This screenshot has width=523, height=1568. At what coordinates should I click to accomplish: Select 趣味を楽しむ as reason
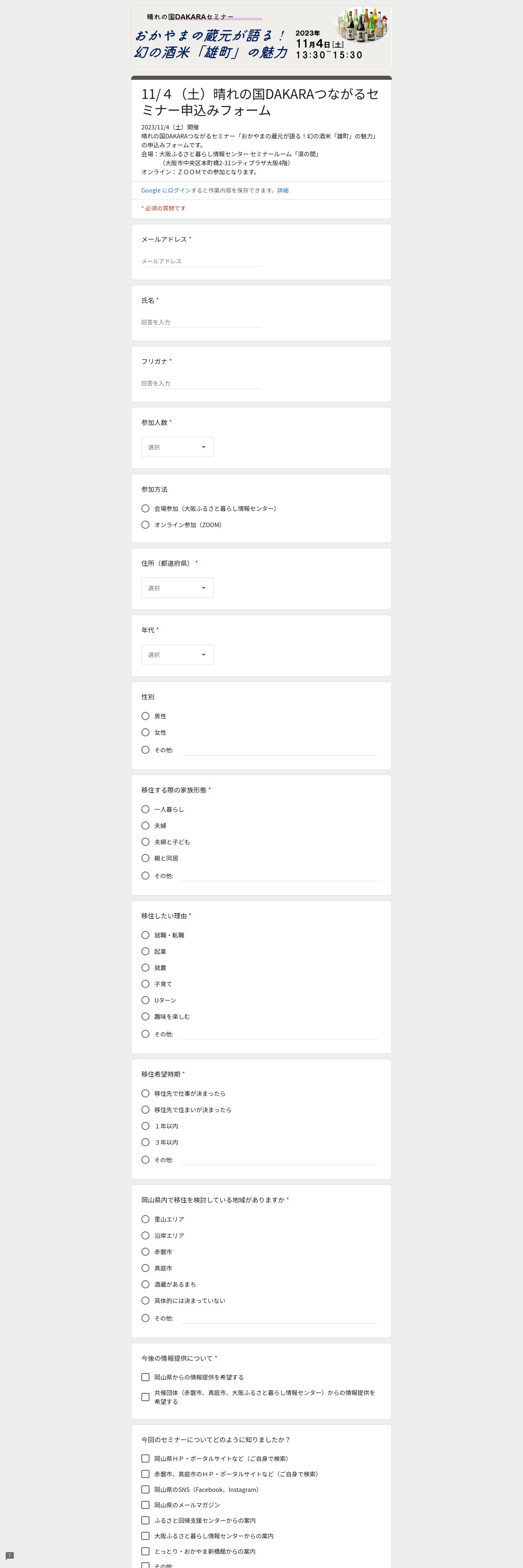click(145, 1016)
